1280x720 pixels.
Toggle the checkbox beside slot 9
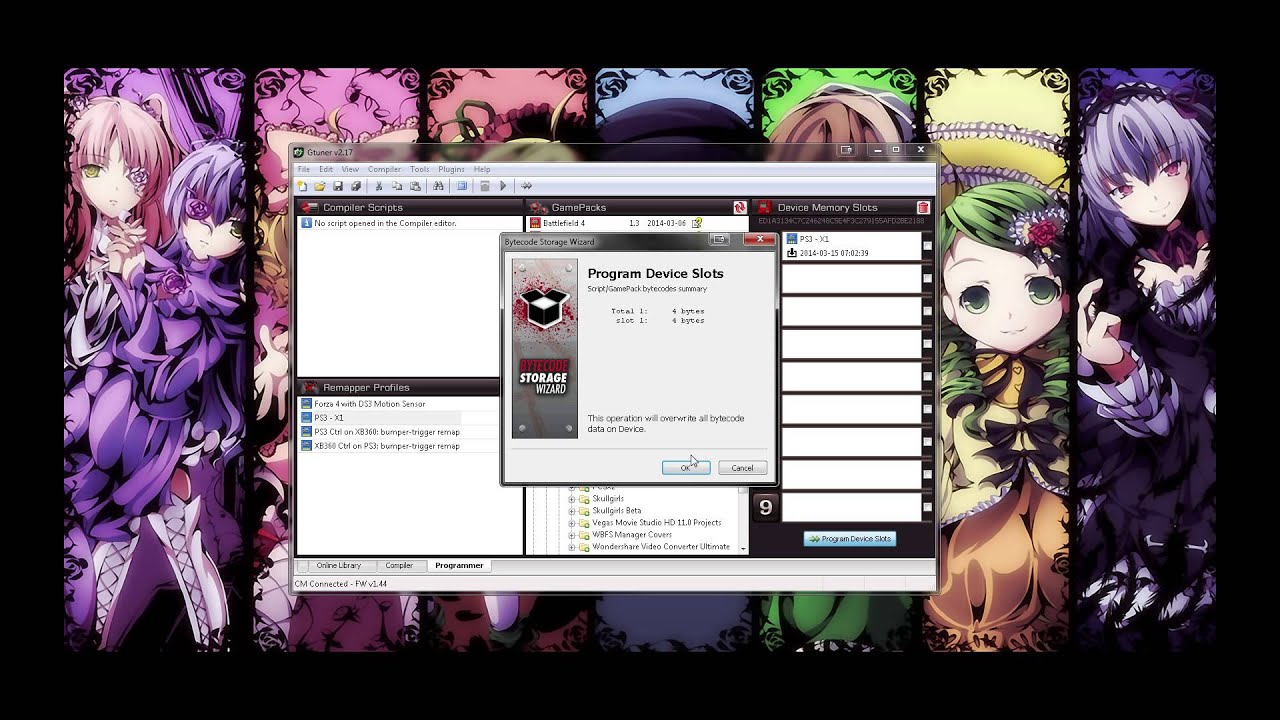click(927, 507)
